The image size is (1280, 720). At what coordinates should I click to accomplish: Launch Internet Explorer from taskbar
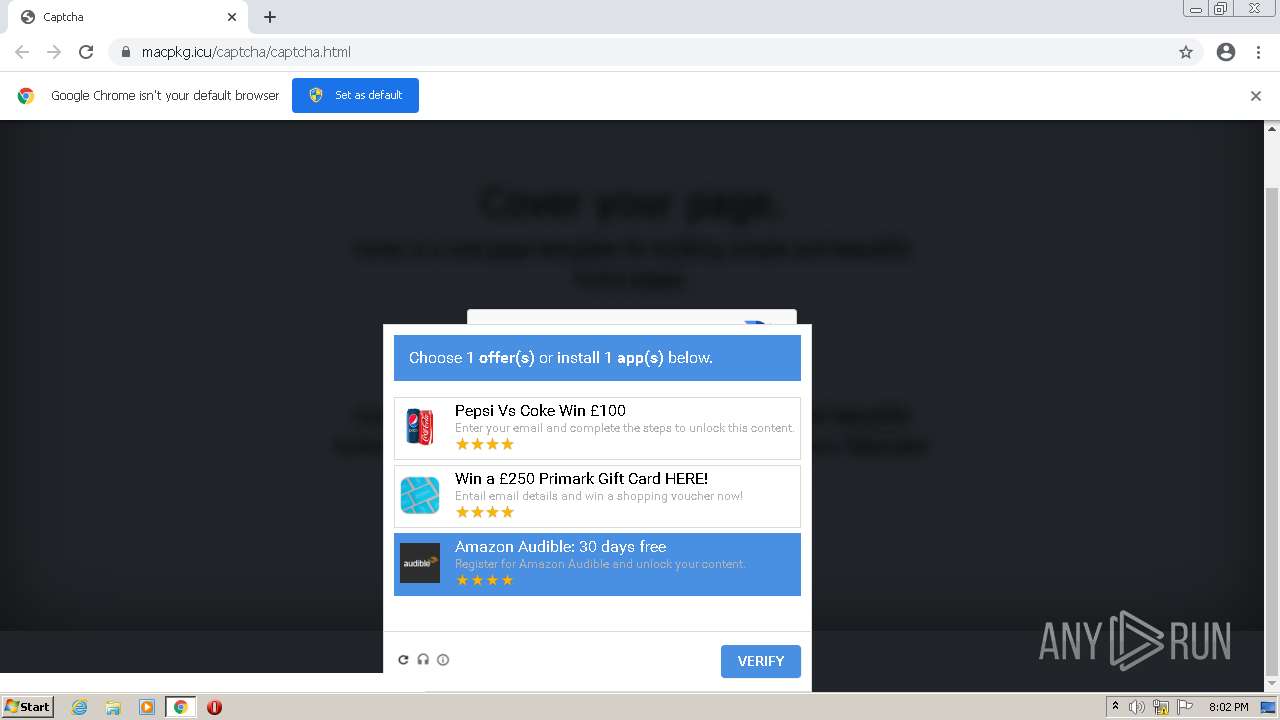[x=80, y=707]
